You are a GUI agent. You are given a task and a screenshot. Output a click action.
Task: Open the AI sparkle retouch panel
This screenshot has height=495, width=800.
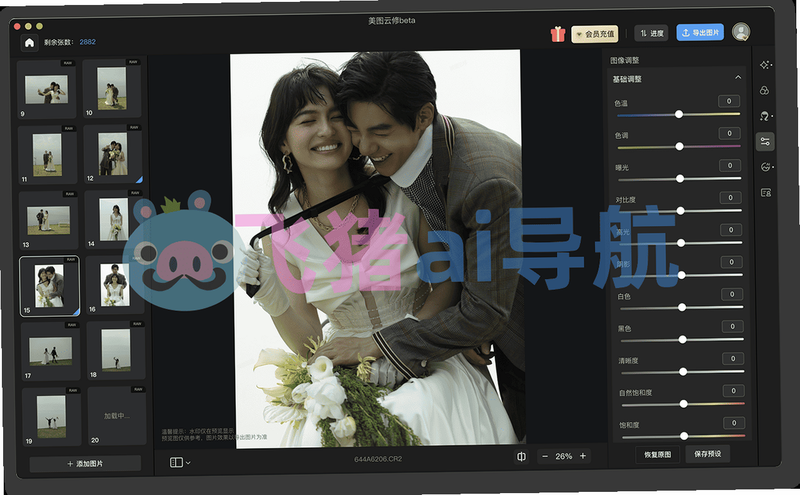point(765,65)
